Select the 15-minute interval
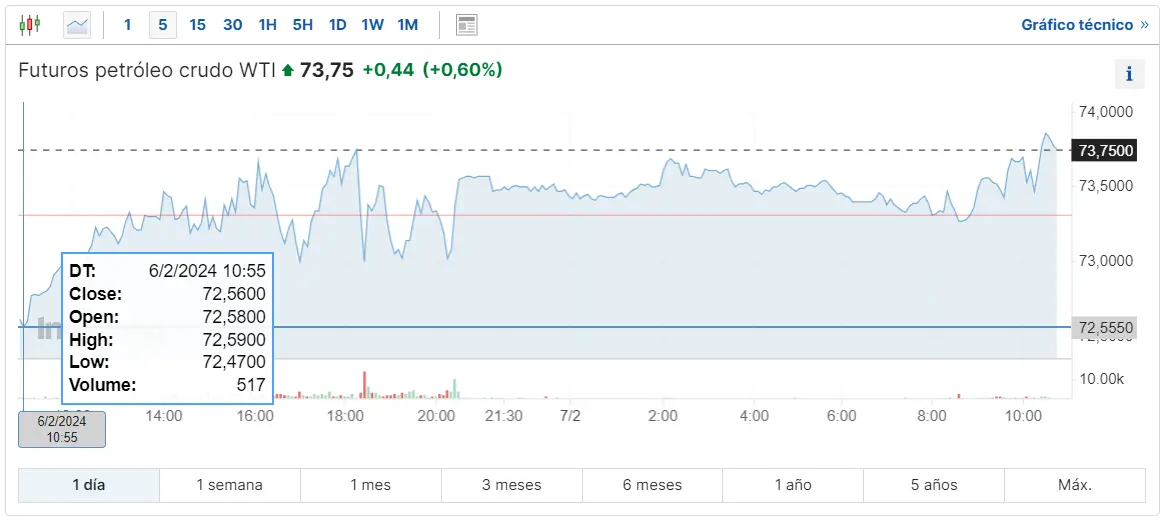The width and height of the screenshot is (1166, 523). tap(197, 25)
